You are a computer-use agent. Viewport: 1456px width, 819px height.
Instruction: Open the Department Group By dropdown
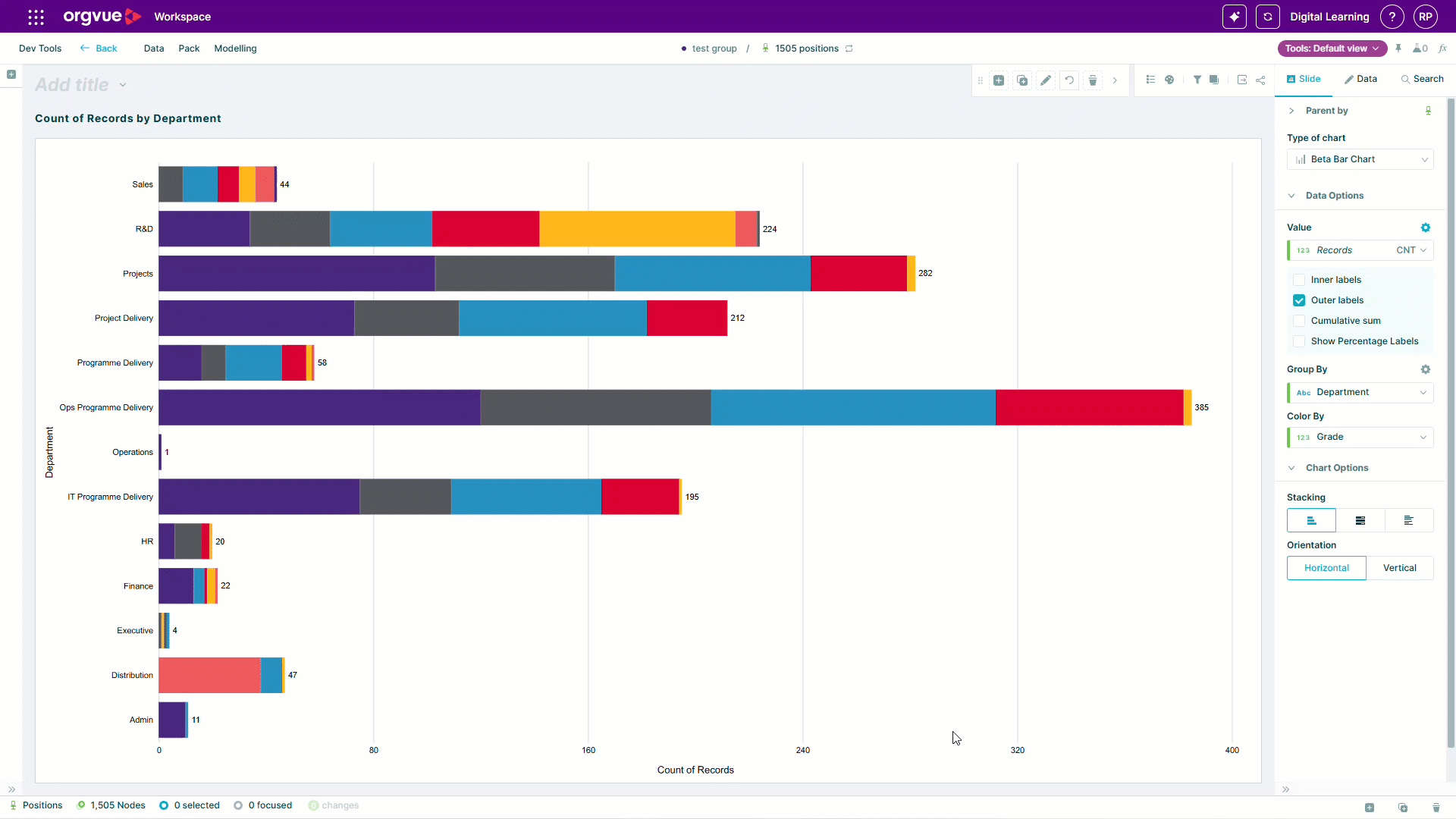pos(1360,392)
